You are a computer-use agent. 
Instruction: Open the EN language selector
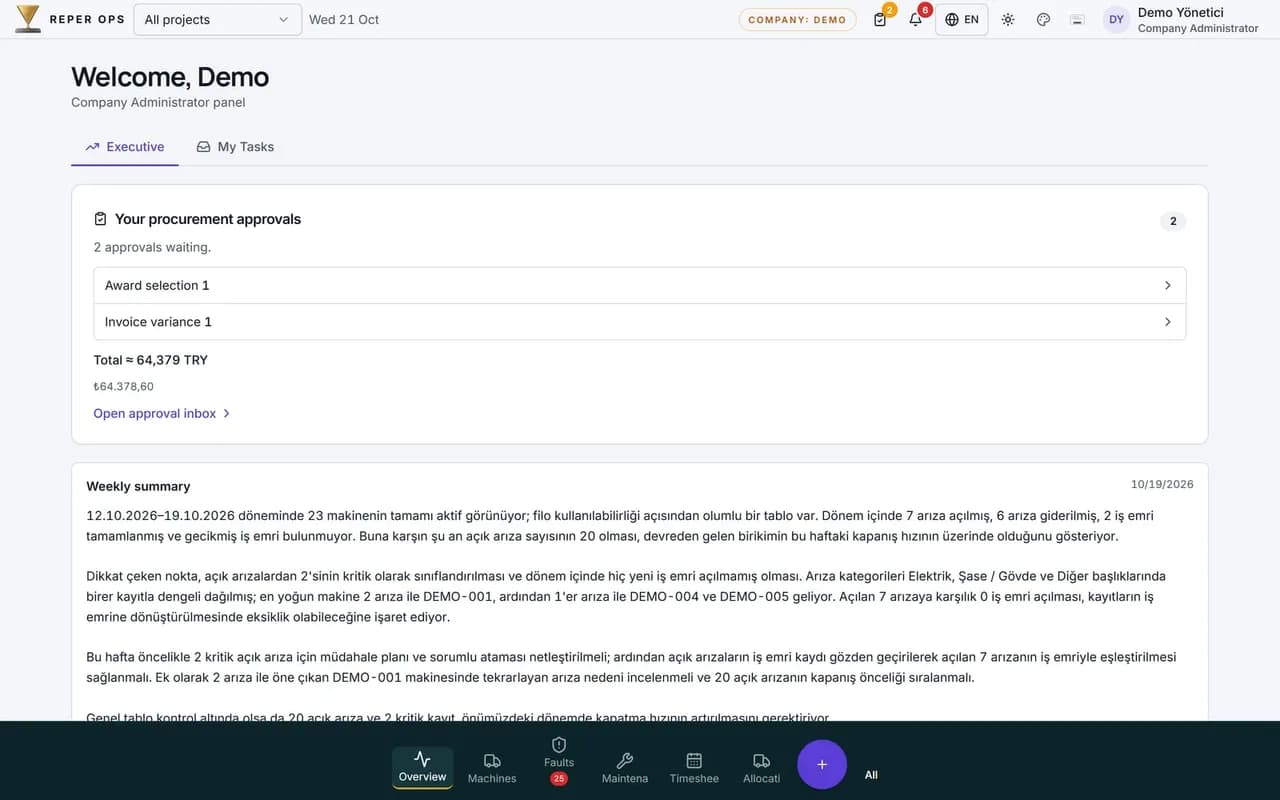962,19
